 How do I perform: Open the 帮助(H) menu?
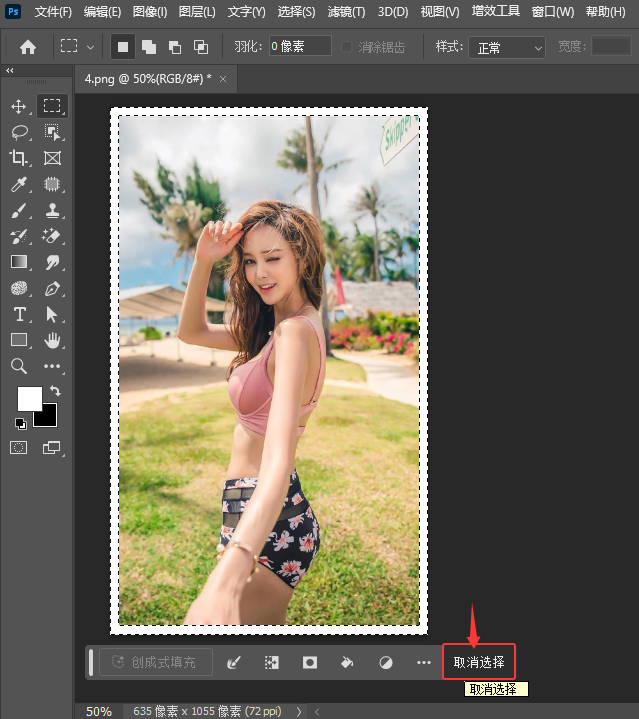coord(606,11)
